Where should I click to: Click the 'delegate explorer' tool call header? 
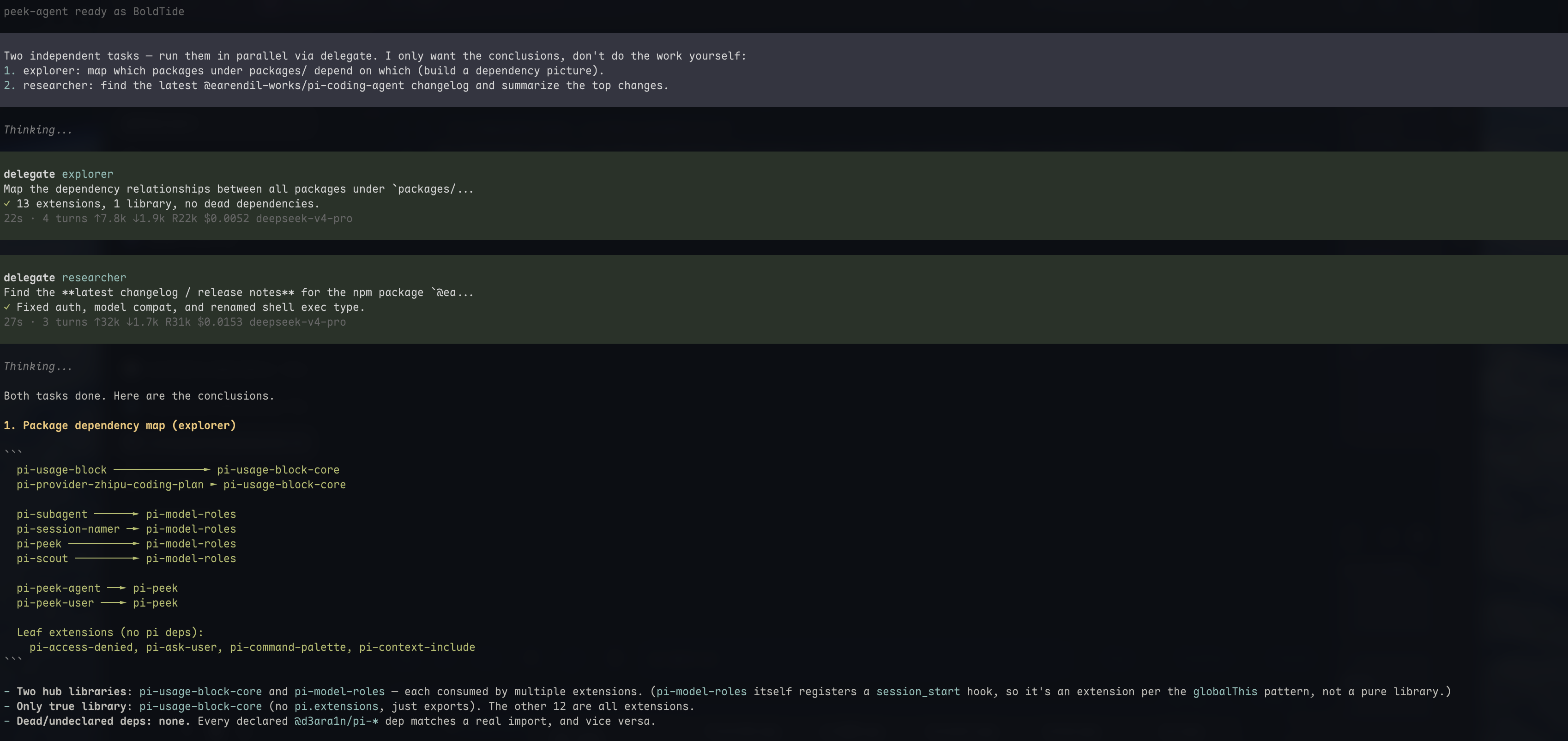click(x=59, y=174)
